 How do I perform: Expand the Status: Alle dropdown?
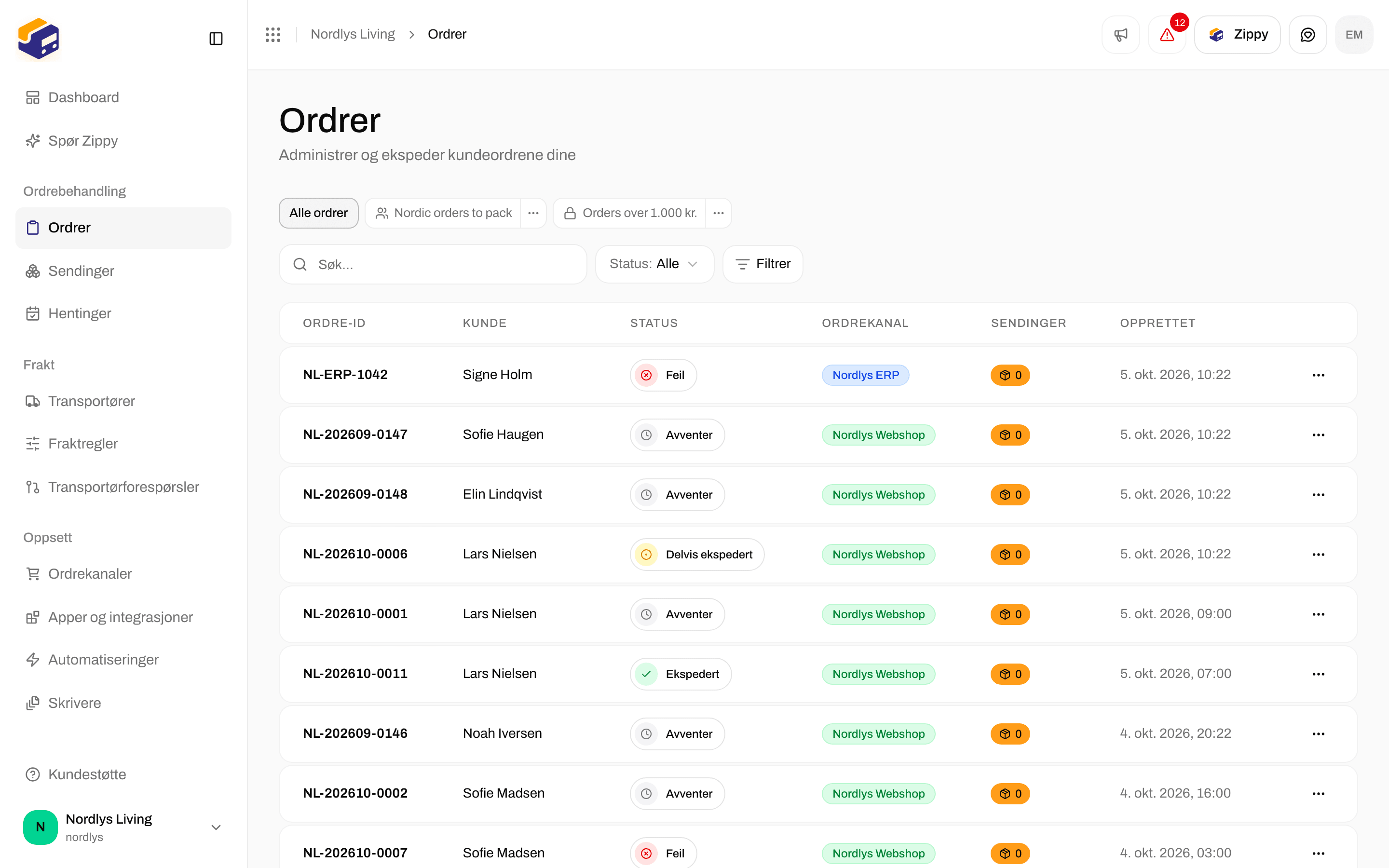[x=654, y=264]
